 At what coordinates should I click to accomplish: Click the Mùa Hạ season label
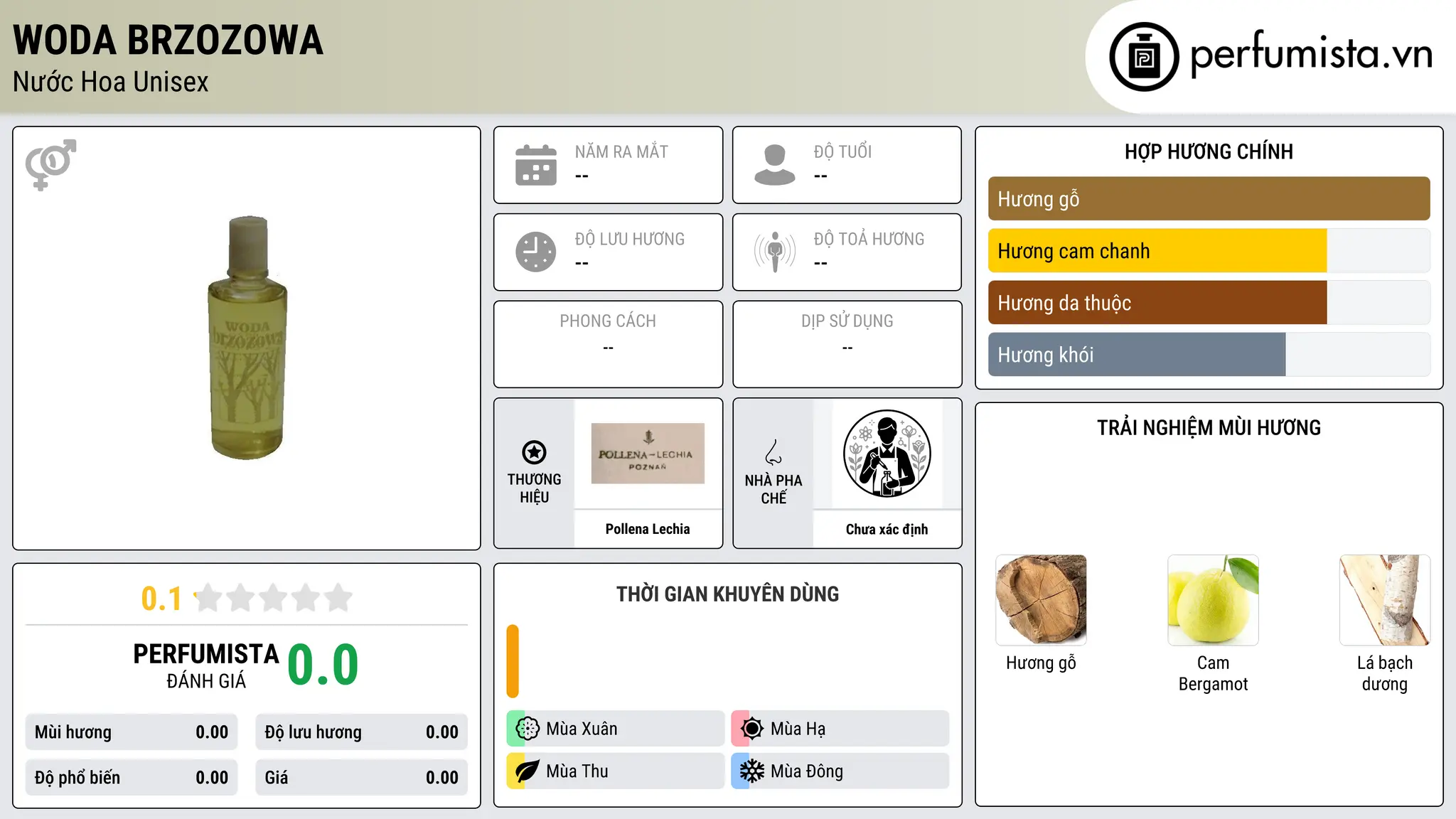798,729
